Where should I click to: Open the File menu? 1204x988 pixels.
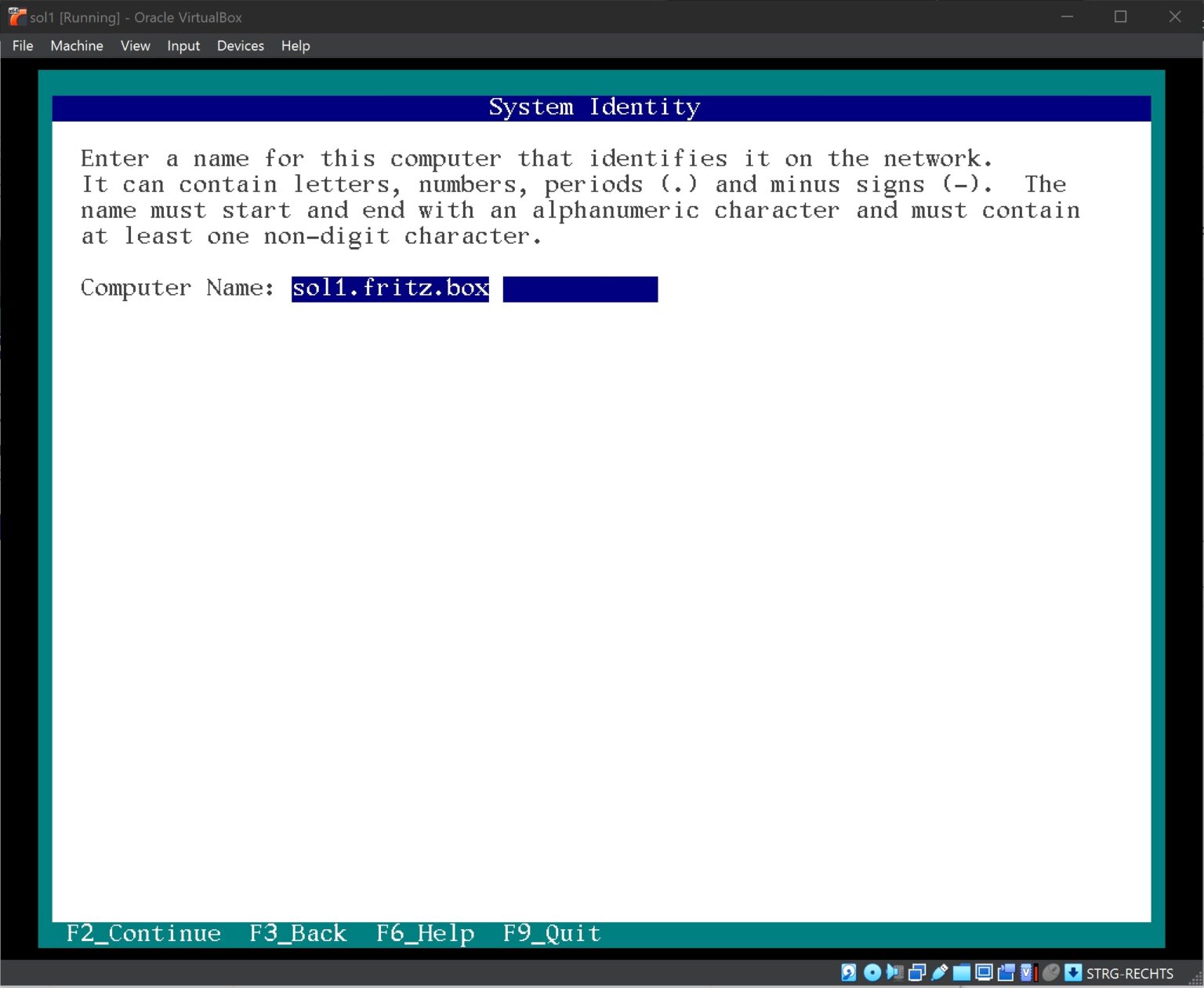pyautogui.click(x=22, y=45)
